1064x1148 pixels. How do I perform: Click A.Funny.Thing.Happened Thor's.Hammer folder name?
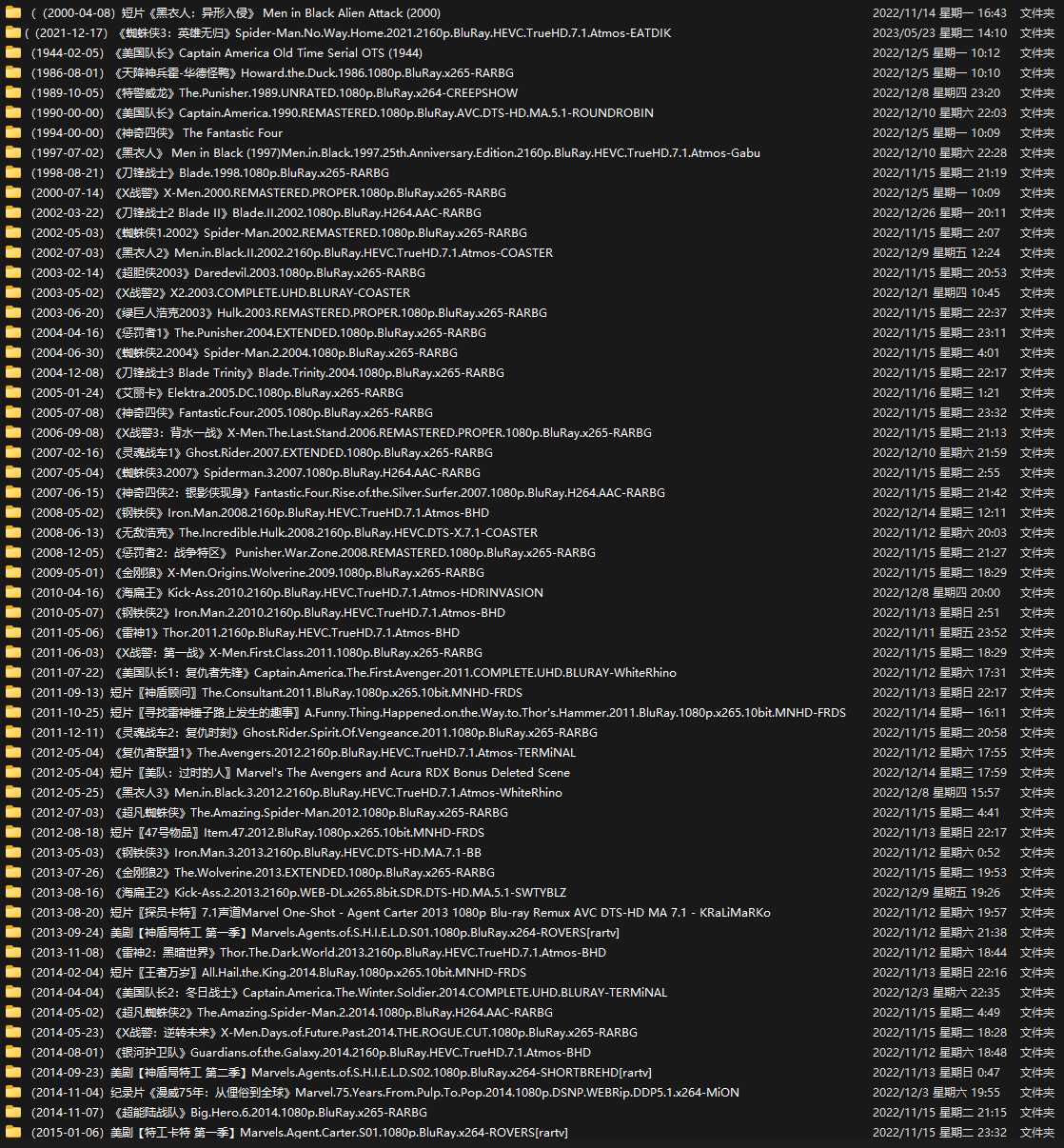(438, 713)
